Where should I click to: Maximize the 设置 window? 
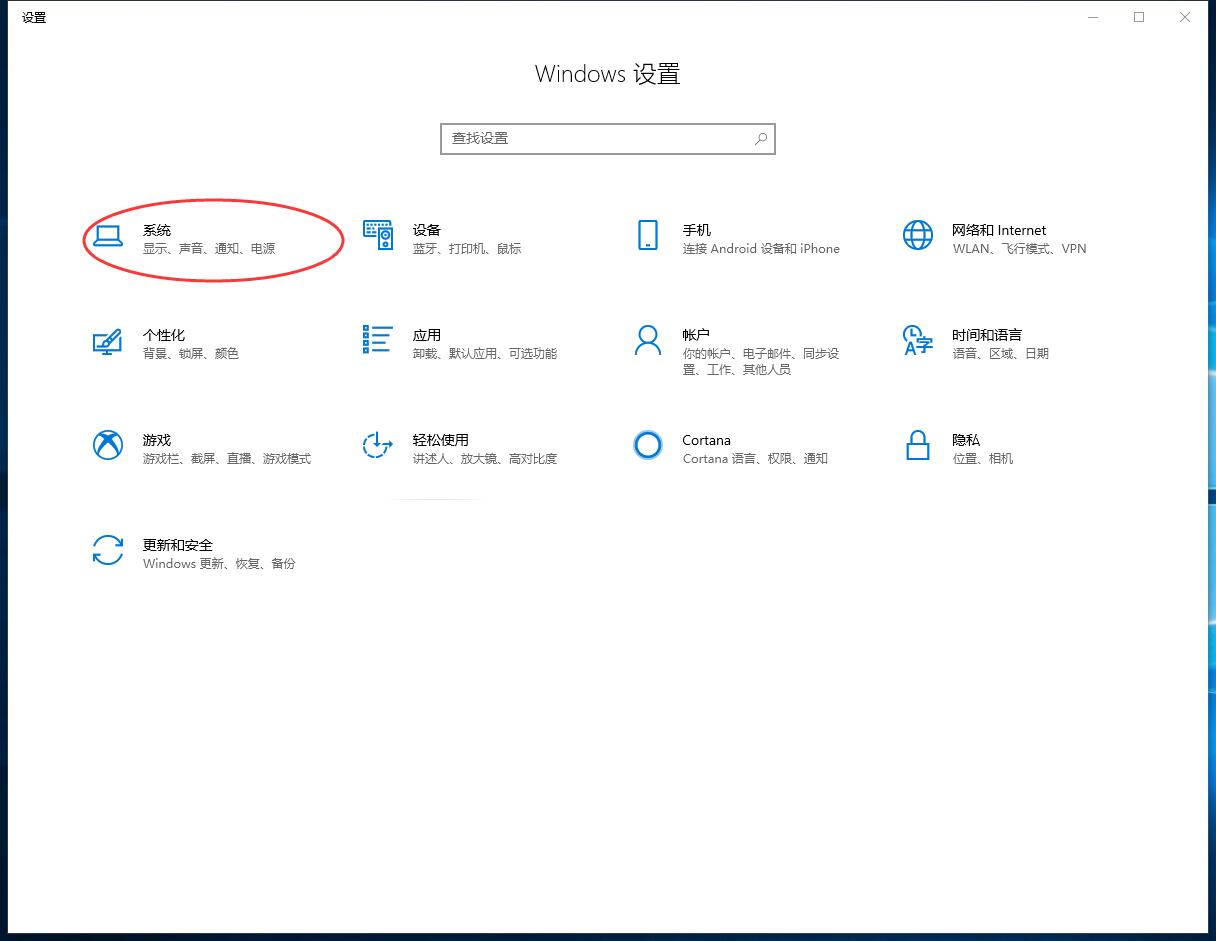(1139, 17)
